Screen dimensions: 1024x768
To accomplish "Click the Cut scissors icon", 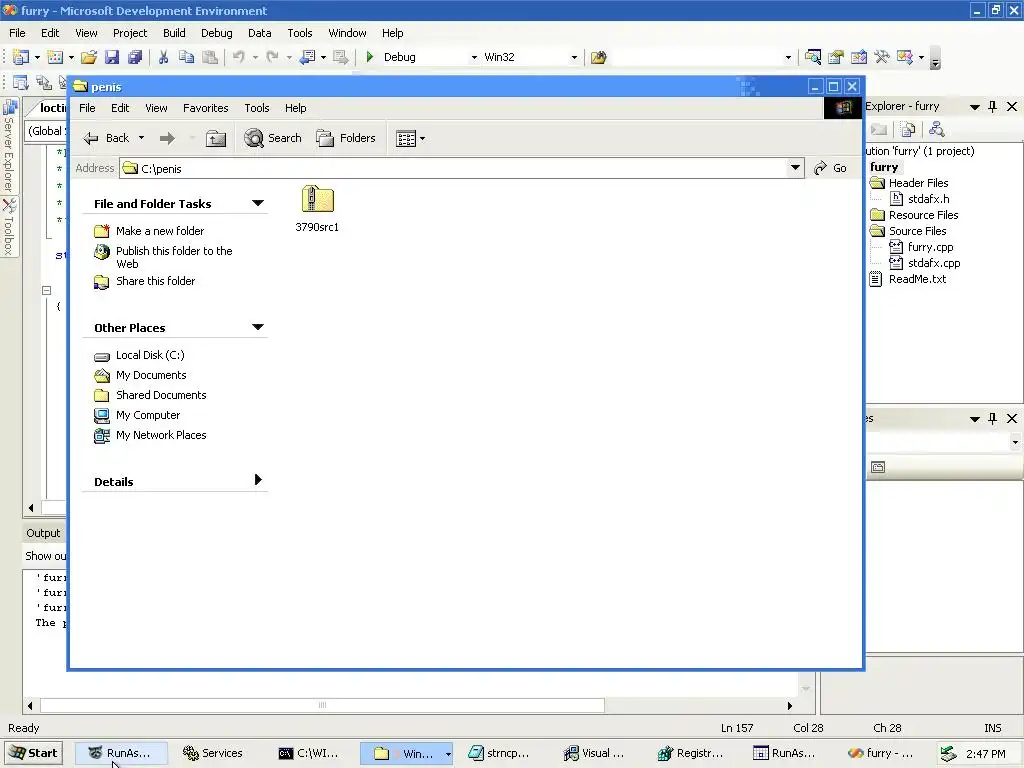I will (163, 57).
